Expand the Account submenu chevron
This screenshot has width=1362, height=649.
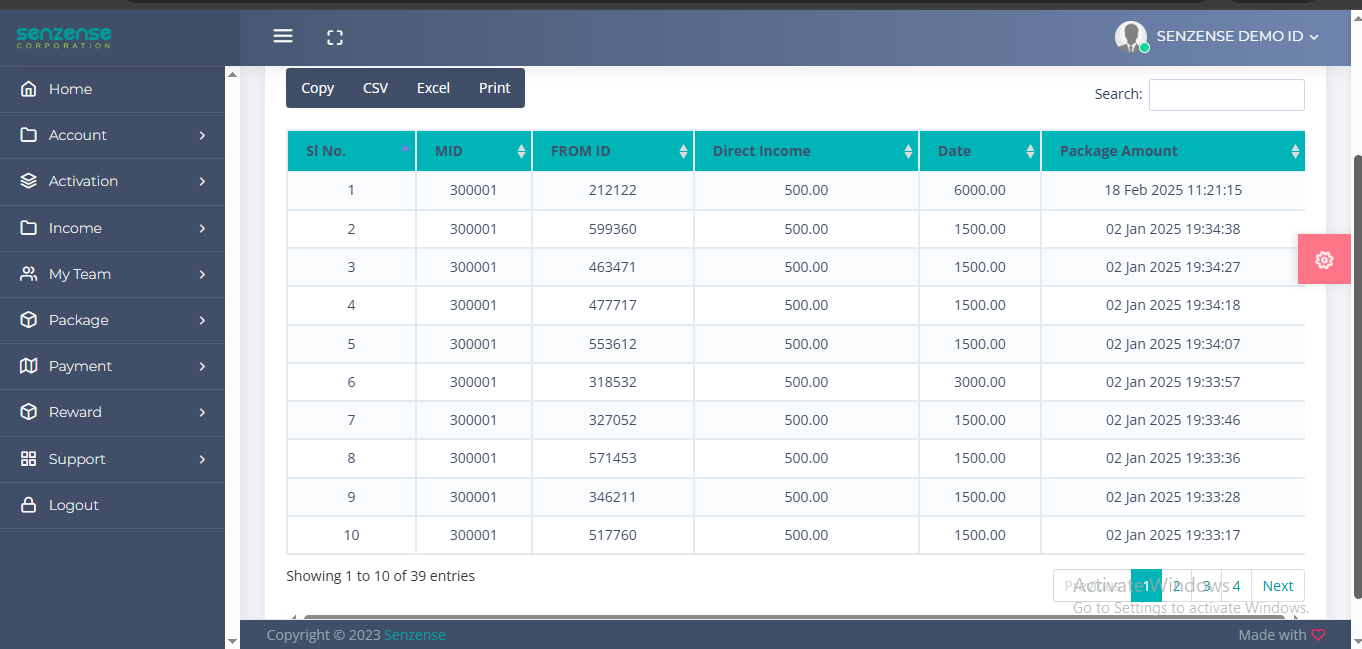pyautogui.click(x=202, y=135)
